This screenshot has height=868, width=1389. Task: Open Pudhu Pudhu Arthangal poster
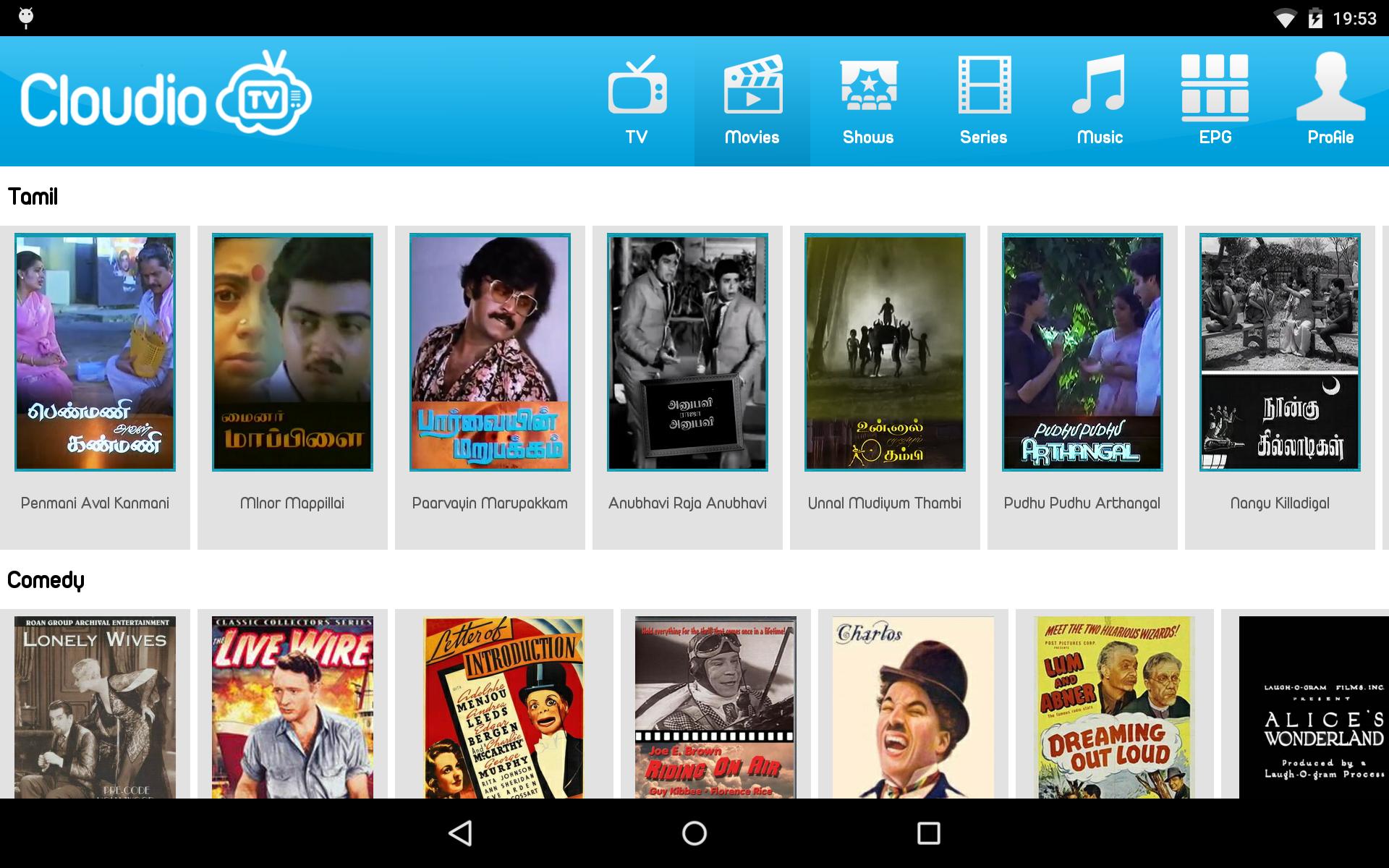(x=1082, y=352)
